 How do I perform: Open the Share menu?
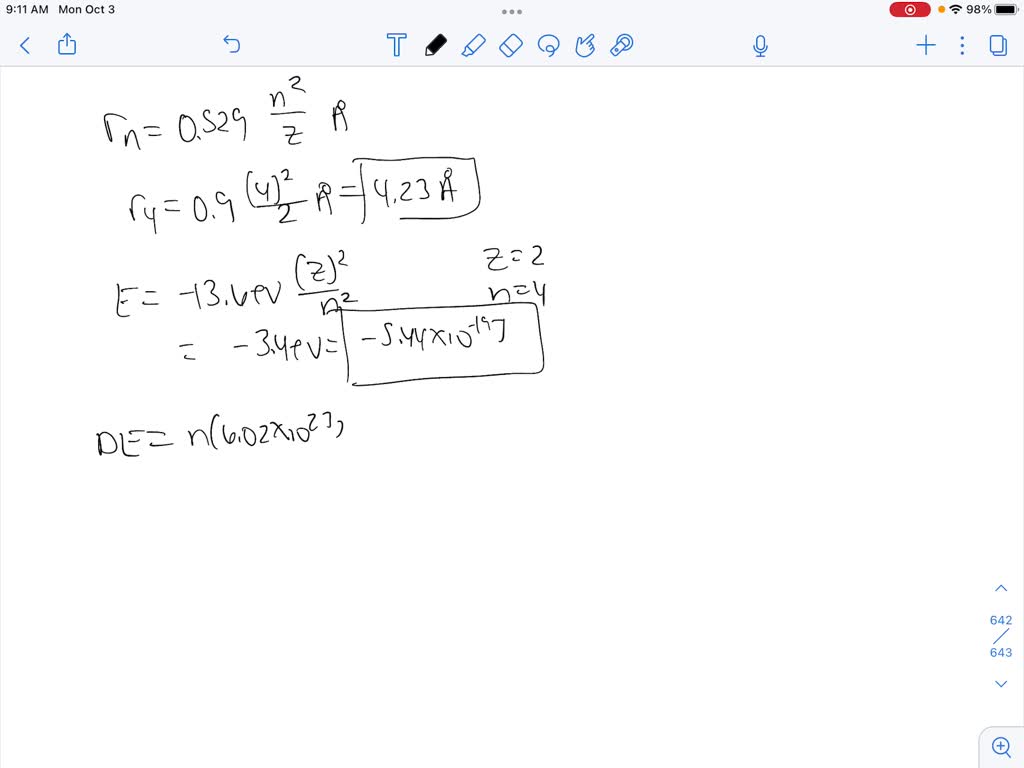click(x=67, y=45)
